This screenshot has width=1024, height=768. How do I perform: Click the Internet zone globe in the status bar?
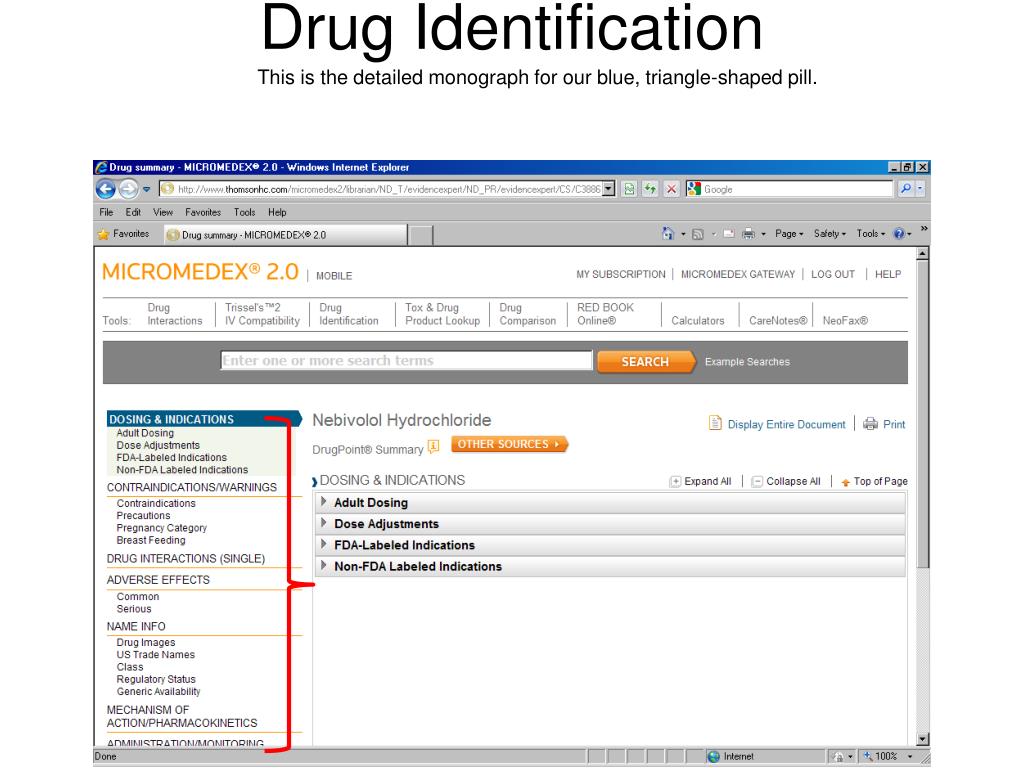click(x=714, y=756)
